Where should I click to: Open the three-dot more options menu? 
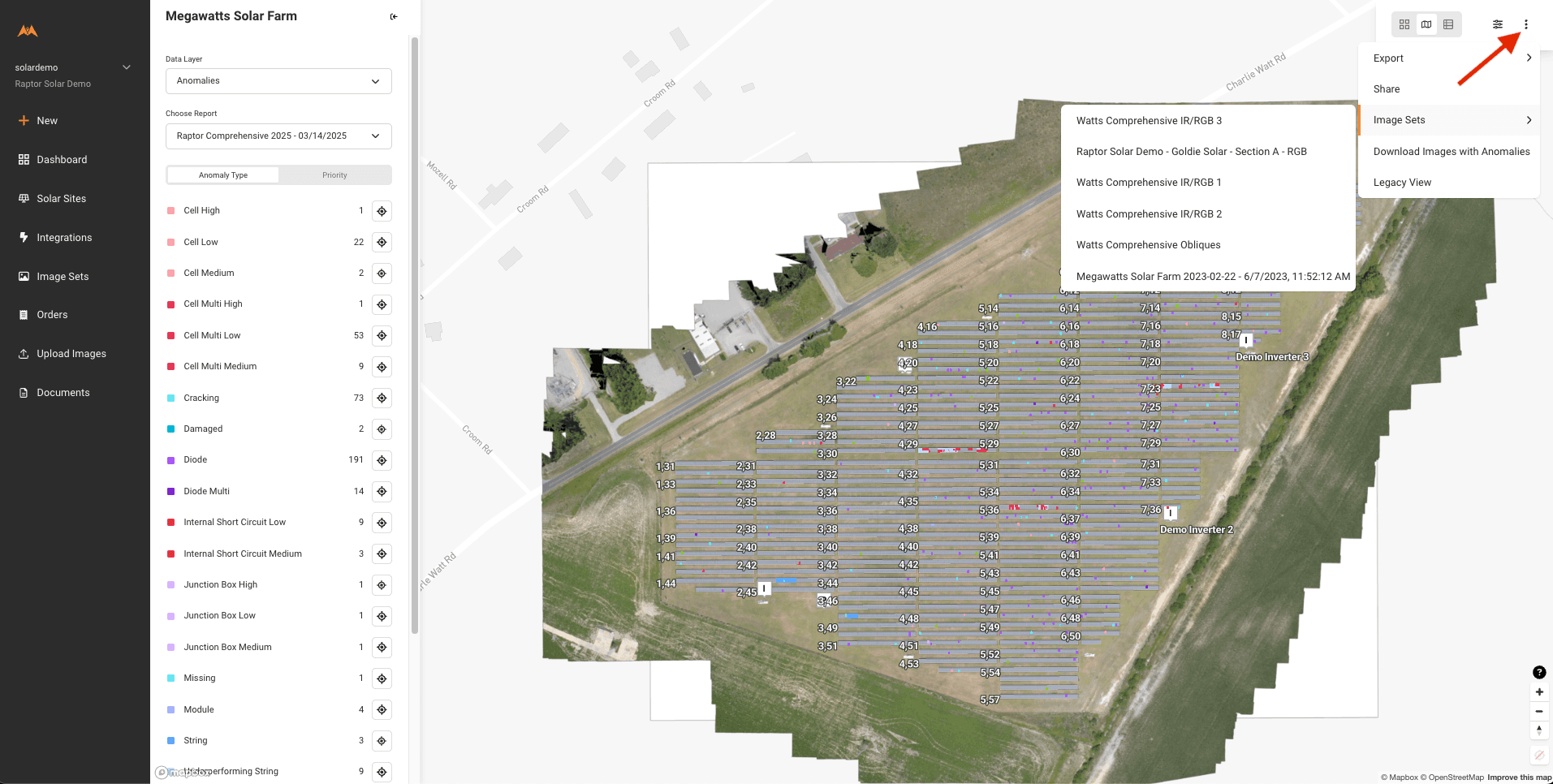click(1526, 24)
